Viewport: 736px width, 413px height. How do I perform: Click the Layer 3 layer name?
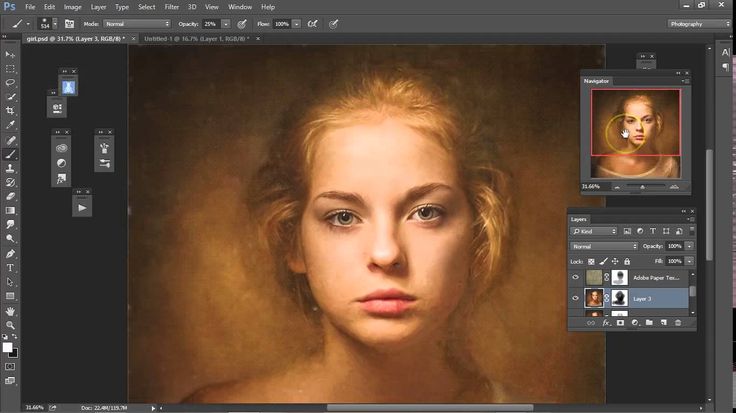click(x=644, y=298)
